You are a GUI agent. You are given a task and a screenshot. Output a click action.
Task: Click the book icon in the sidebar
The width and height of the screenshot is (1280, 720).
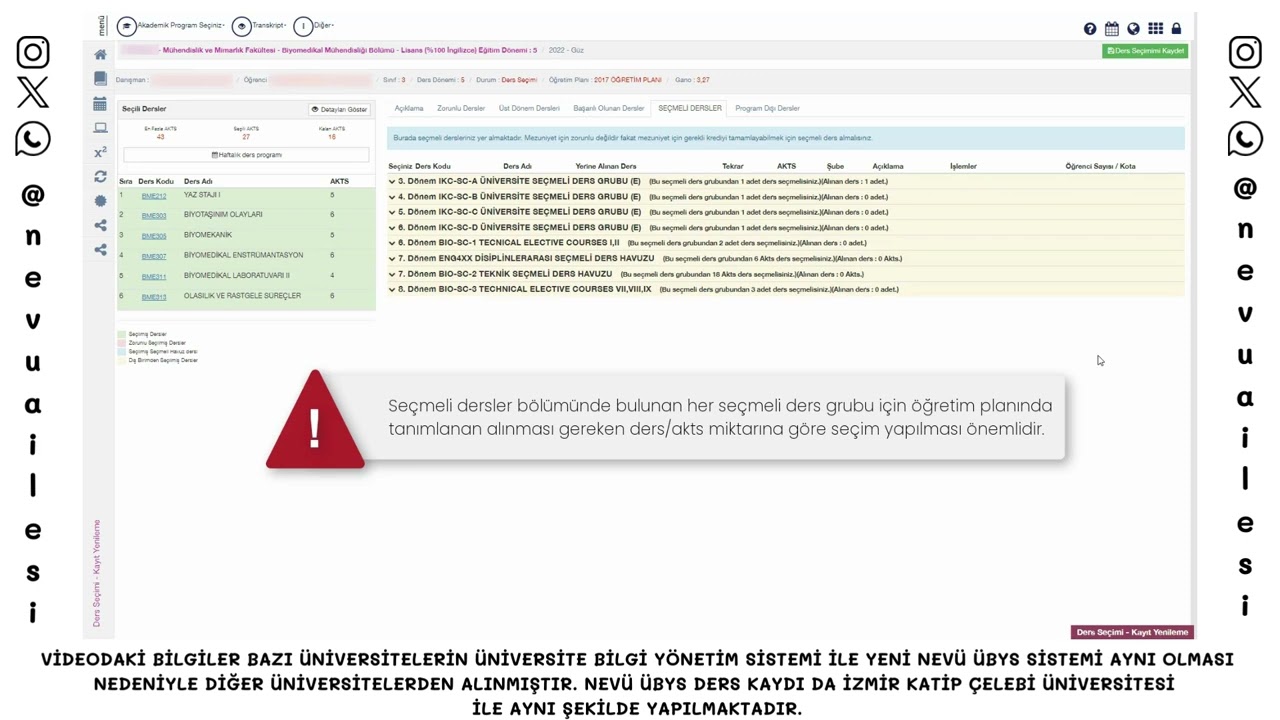point(100,78)
